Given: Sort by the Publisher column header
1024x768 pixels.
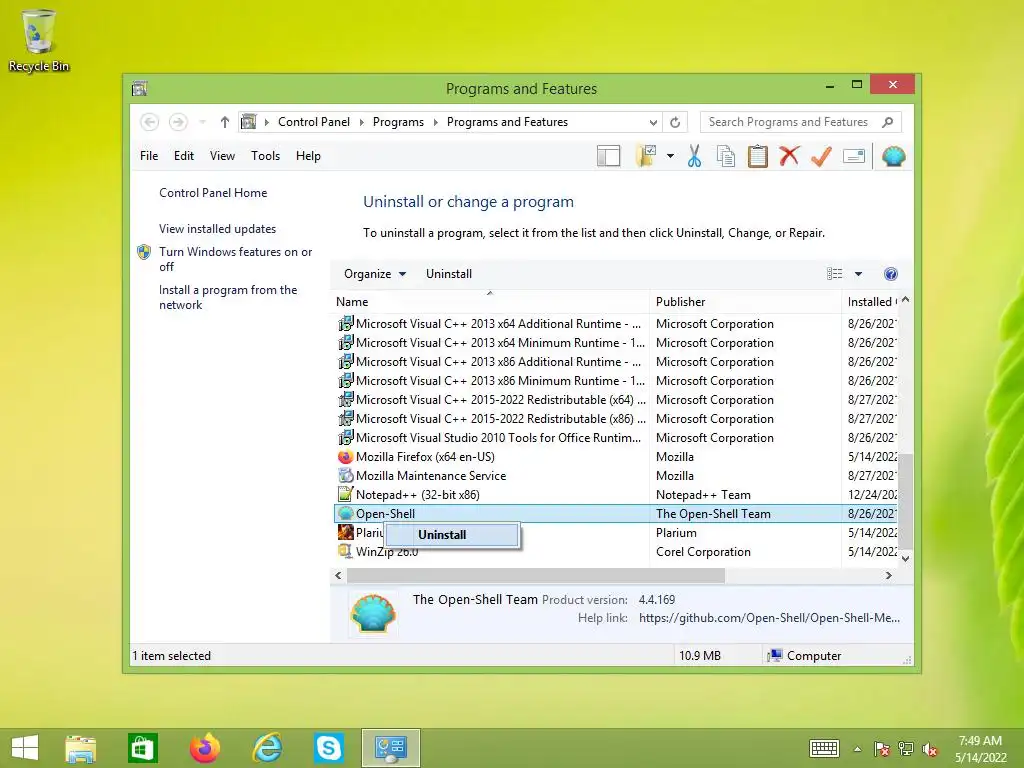Looking at the screenshot, I should click(745, 302).
